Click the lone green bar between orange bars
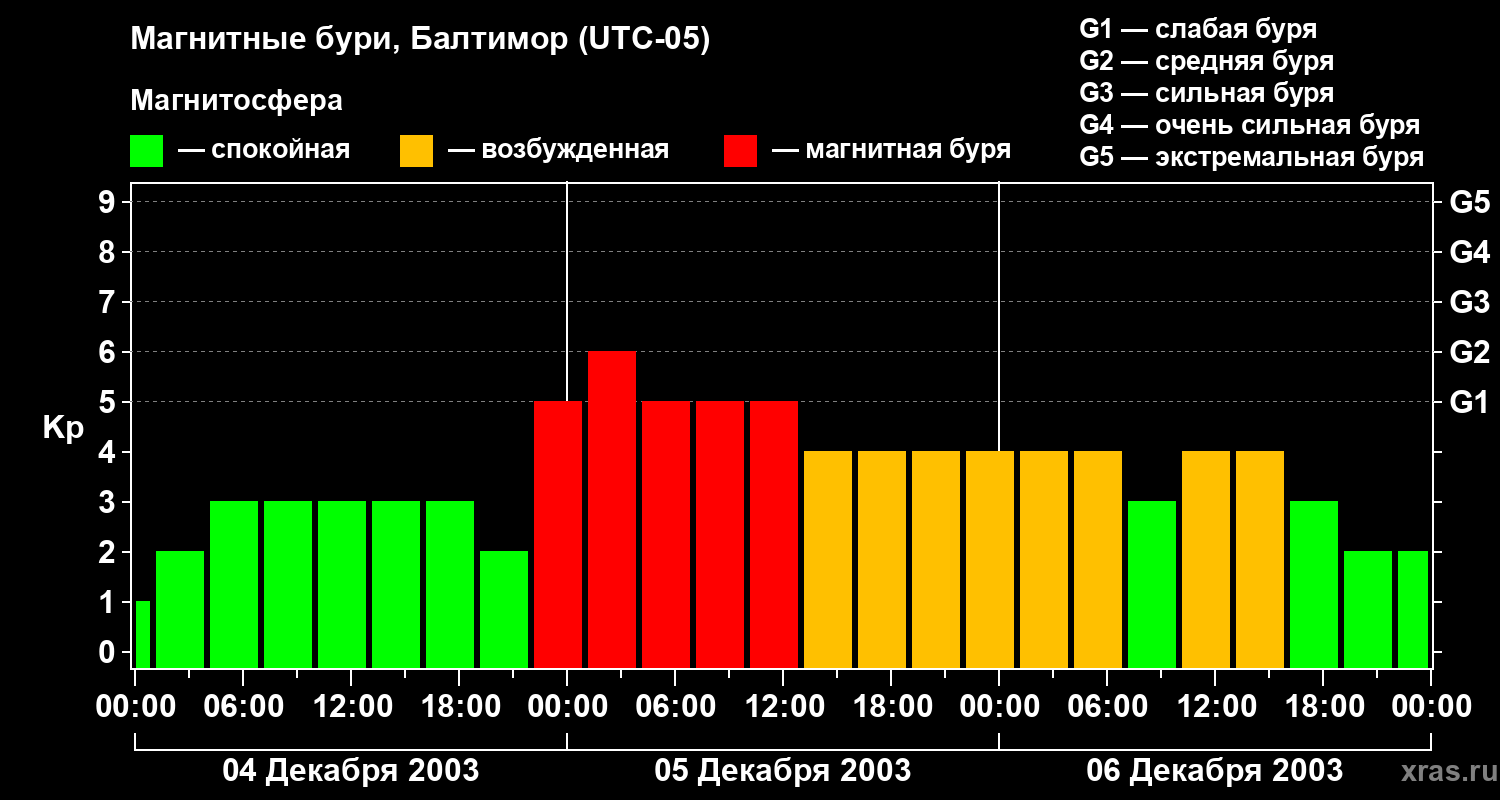Image resolution: width=1500 pixels, height=800 pixels. click(x=1152, y=585)
